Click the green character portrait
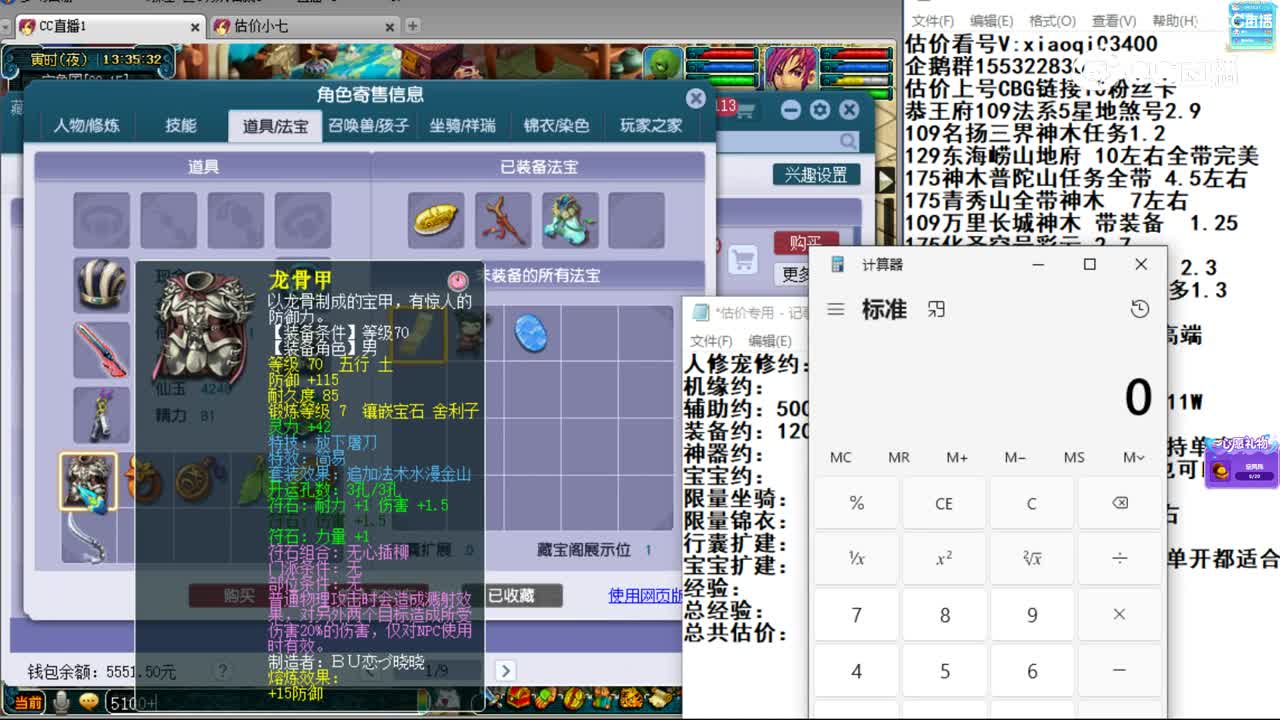 (663, 66)
